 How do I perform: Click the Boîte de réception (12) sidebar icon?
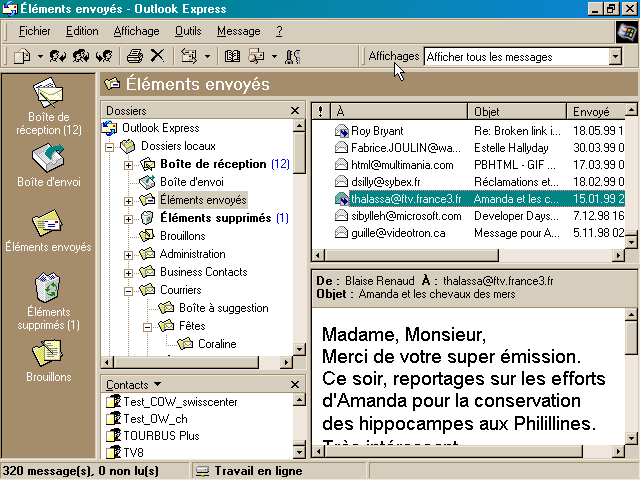tap(48, 93)
